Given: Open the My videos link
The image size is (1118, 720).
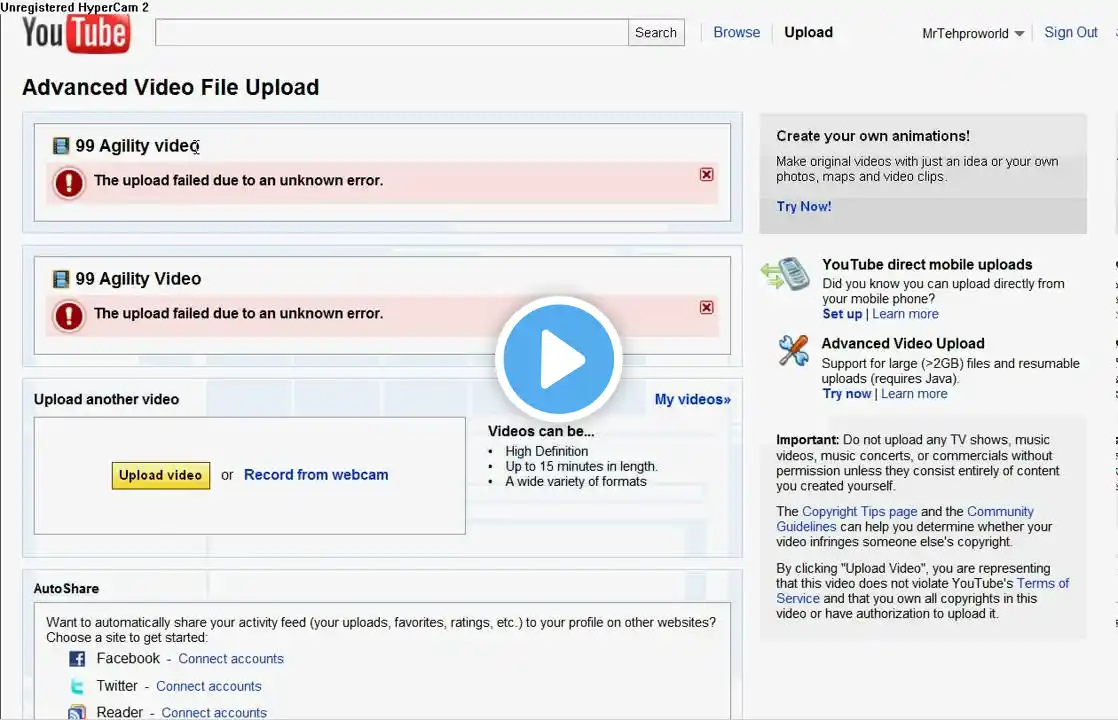Looking at the screenshot, I should point(692,399).
